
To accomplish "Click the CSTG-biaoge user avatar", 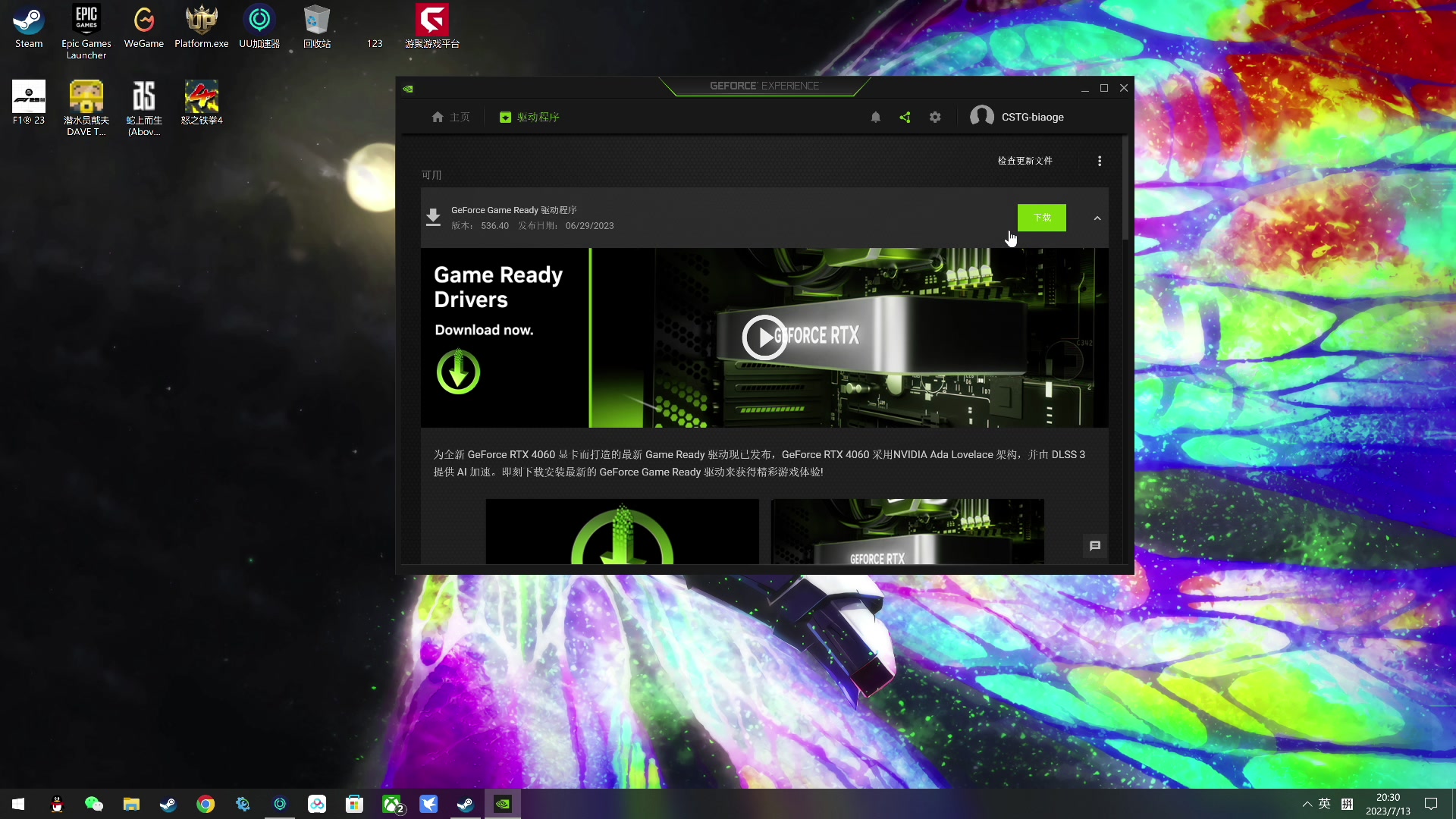I will [x=982, y=116].
